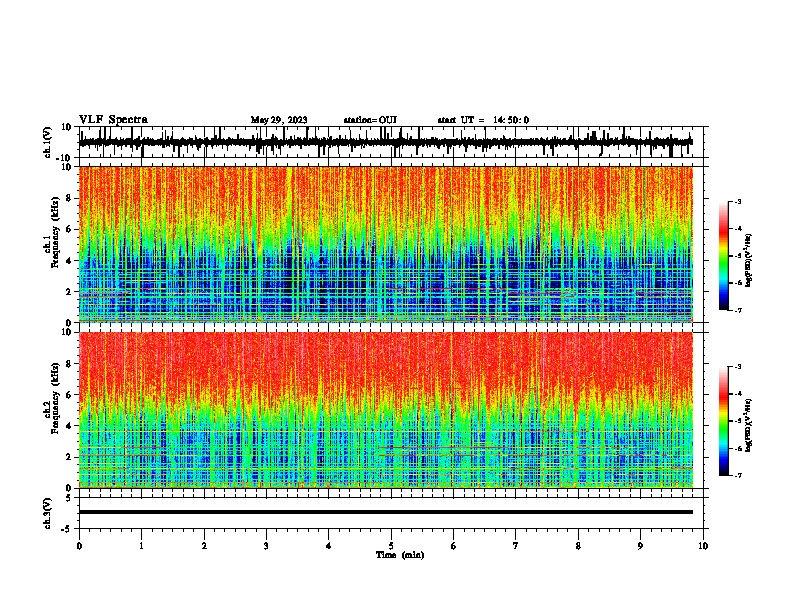Click the ch.1 voltage waveform trace
The width and height of the screenshot is (792, 612).
386,142
